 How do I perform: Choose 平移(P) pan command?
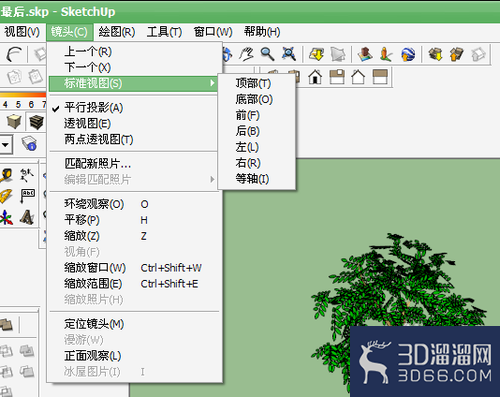click(133, 220)
